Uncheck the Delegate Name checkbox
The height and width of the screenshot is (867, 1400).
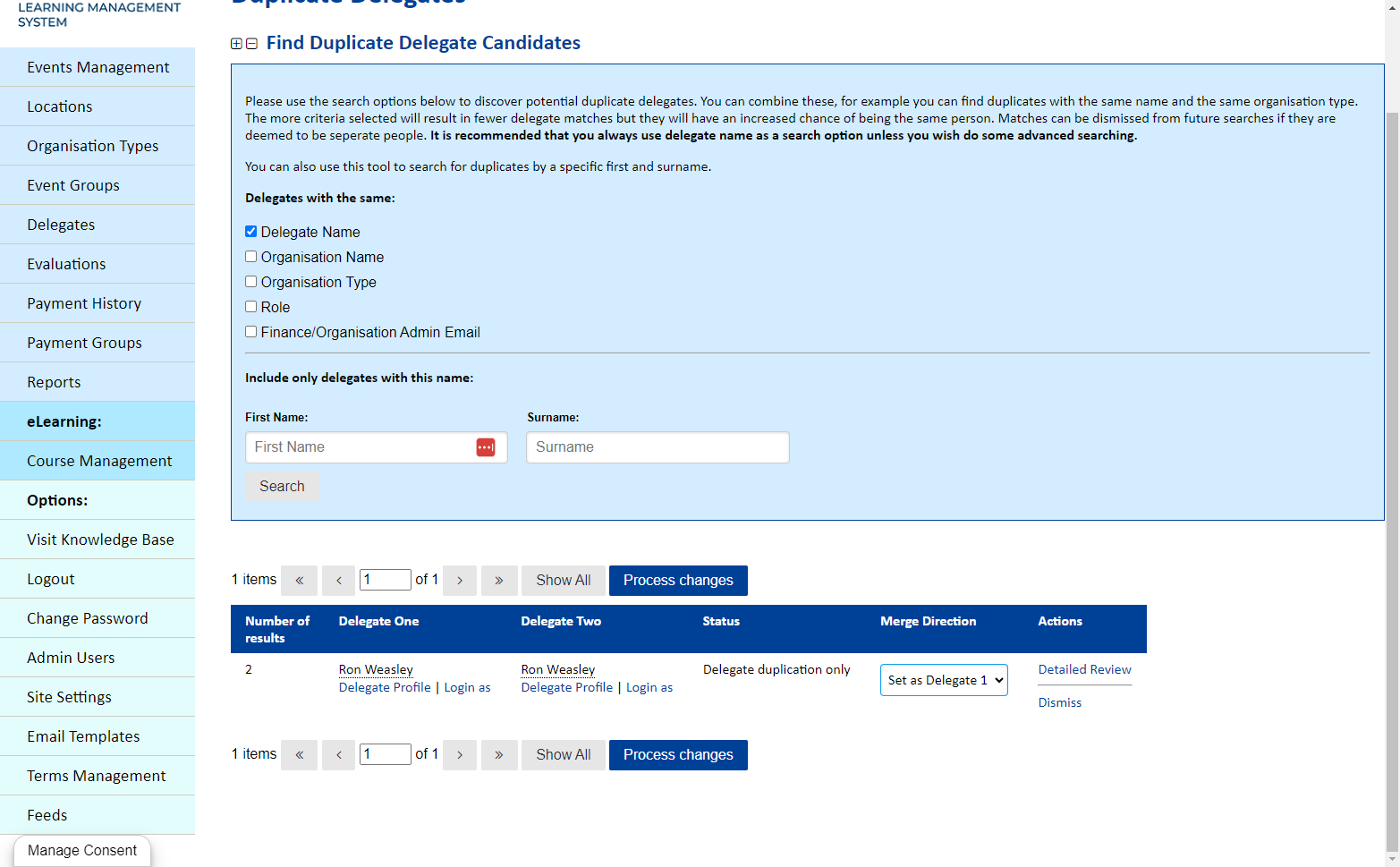251,232
